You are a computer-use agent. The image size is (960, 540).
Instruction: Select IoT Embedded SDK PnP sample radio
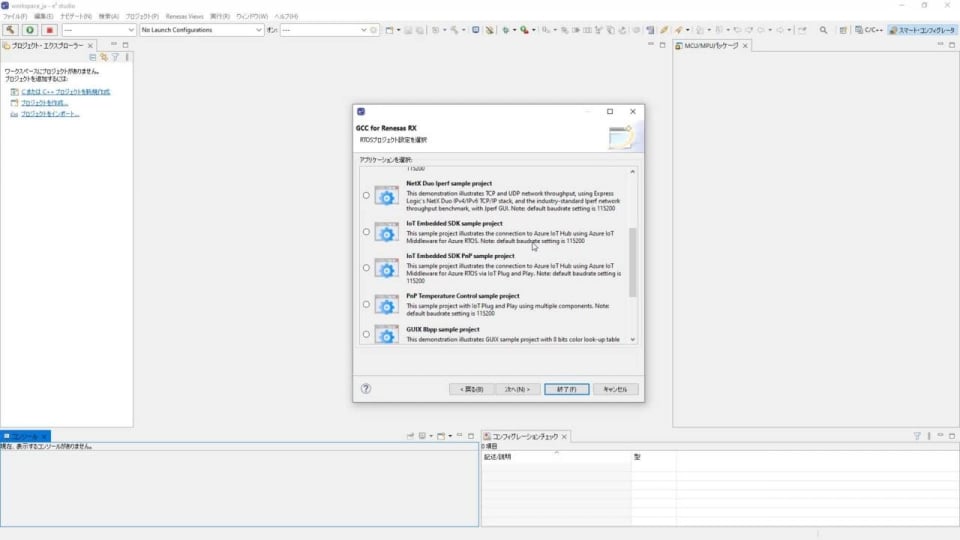tap(366, 268)
